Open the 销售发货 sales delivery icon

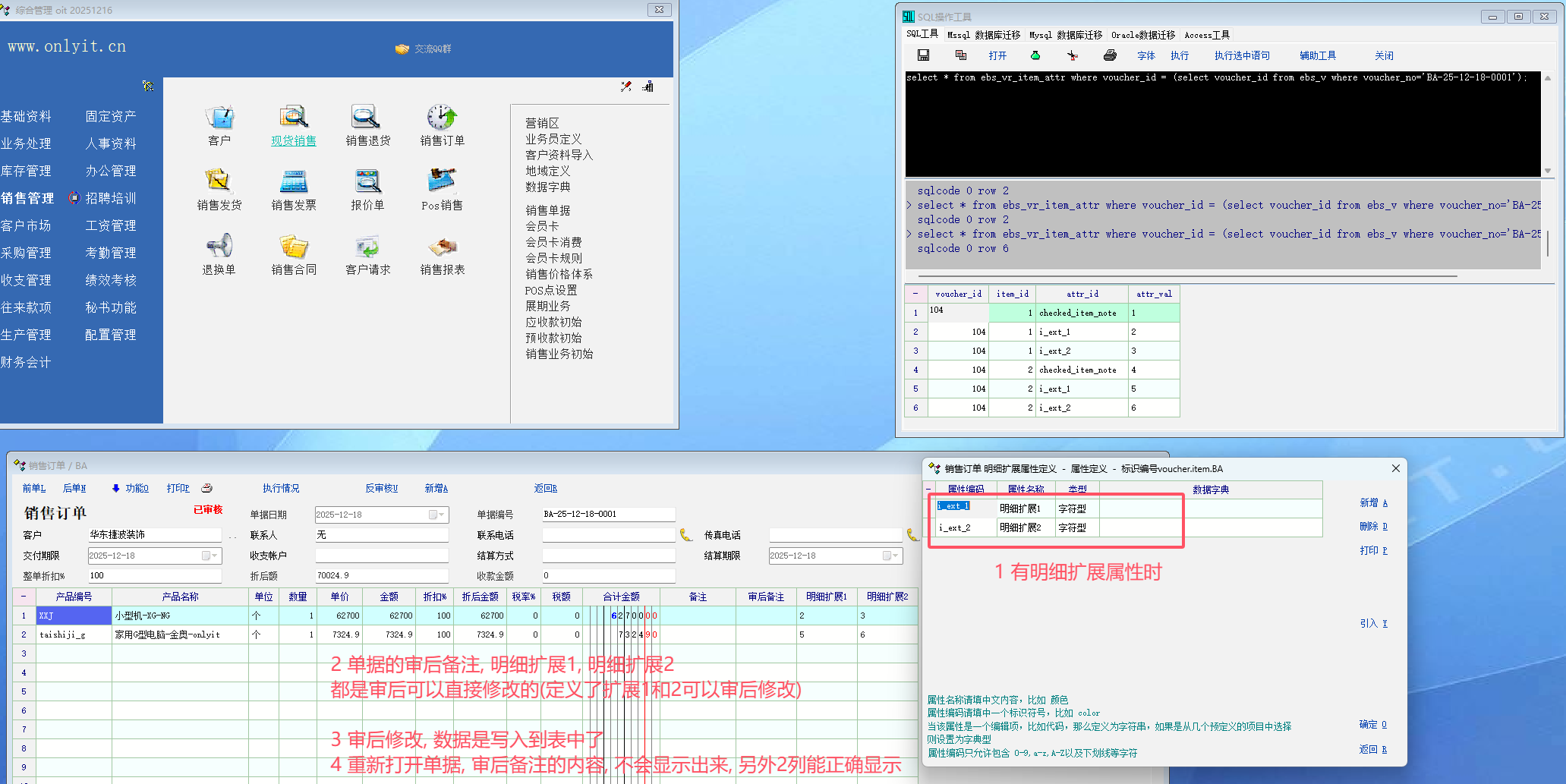(x=219, y=182)
